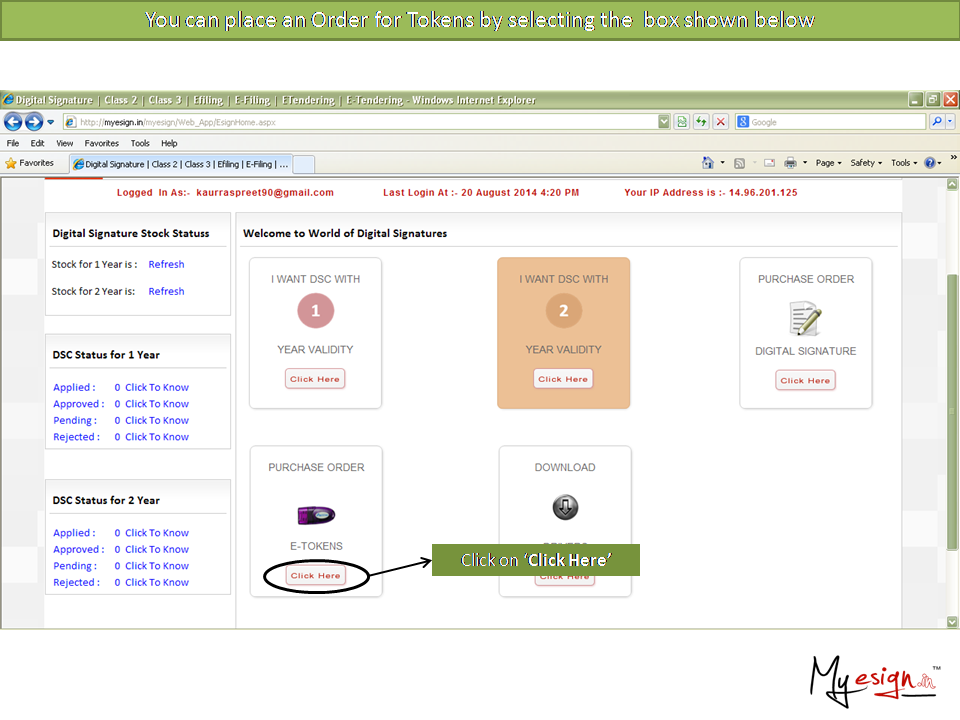Click the browser Forward arrow button
Image resolution: width=960 pixels, height=720 pixels.
(33, 122)
